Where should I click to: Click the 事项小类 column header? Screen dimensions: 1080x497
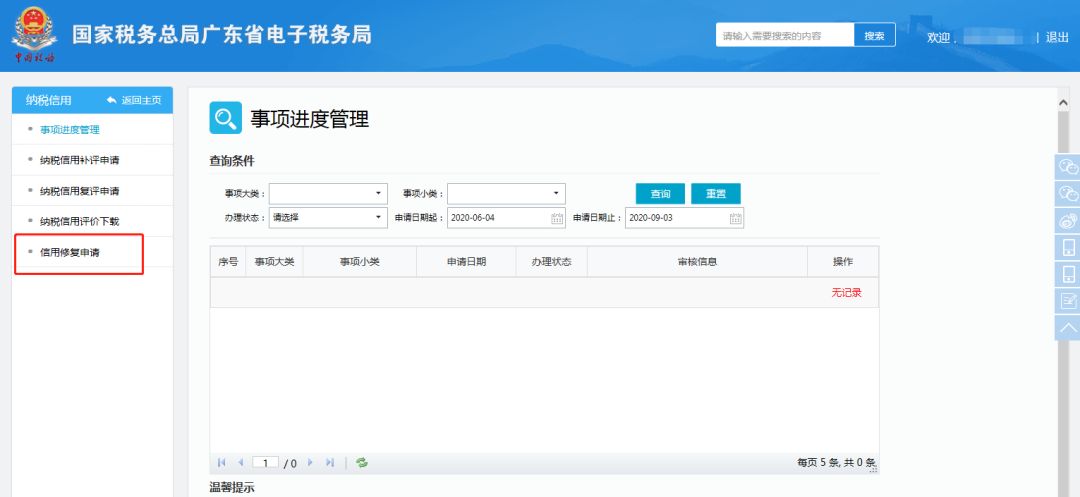(360, 262)
